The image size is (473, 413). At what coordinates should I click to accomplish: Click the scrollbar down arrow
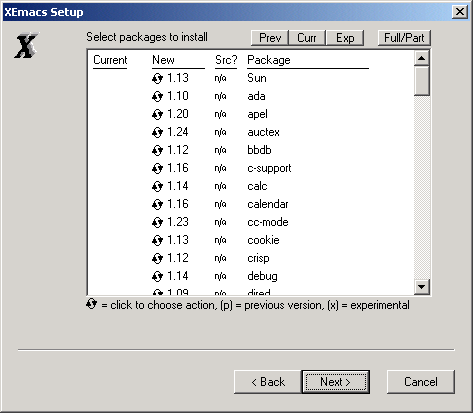[422, 287]
